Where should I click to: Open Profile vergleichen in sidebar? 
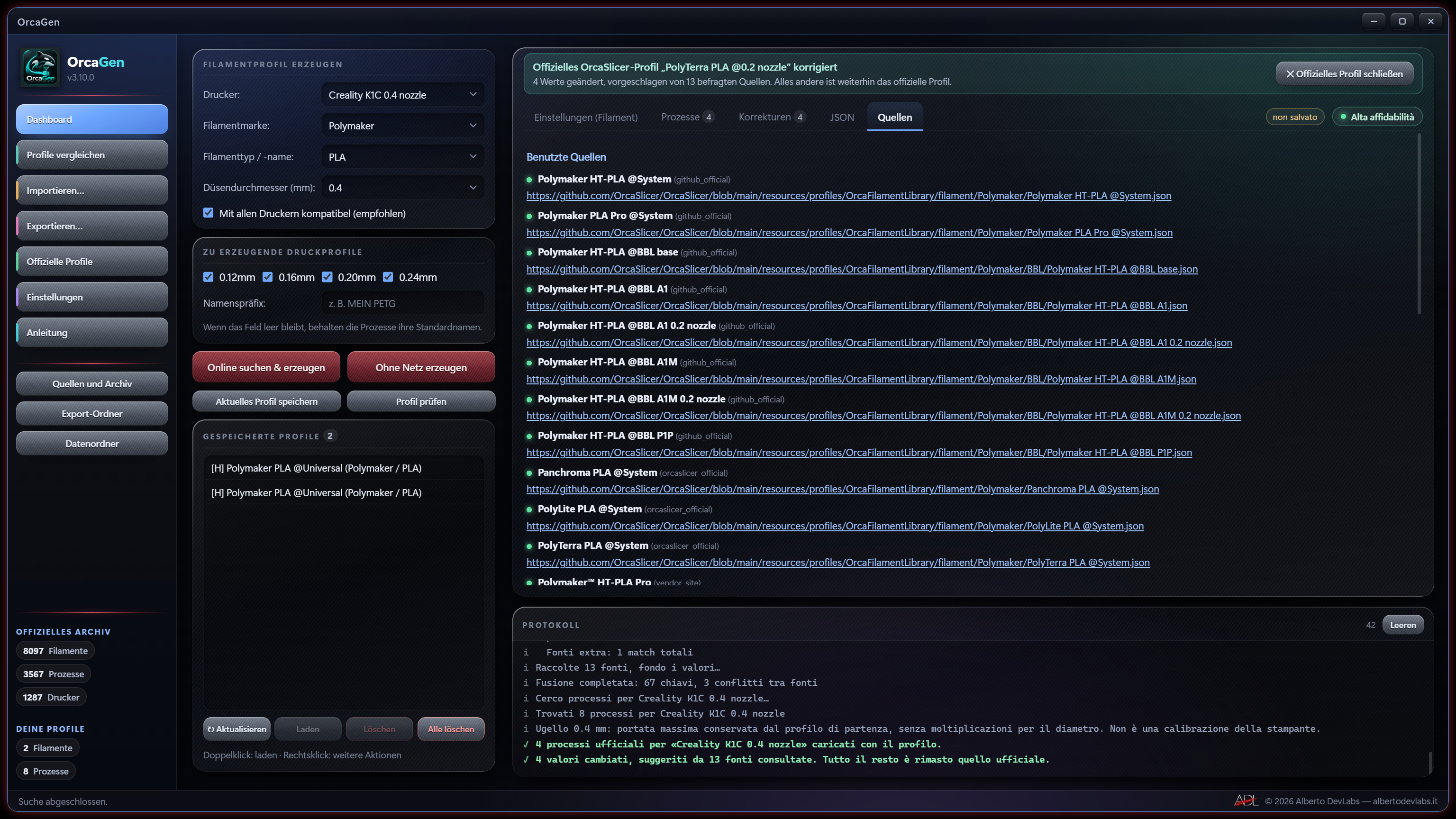[x=92, y=155]
